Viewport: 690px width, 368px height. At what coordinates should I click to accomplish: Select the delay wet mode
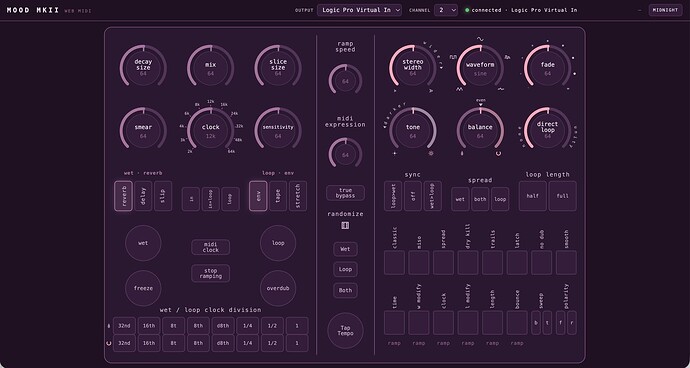coord(143,196)
